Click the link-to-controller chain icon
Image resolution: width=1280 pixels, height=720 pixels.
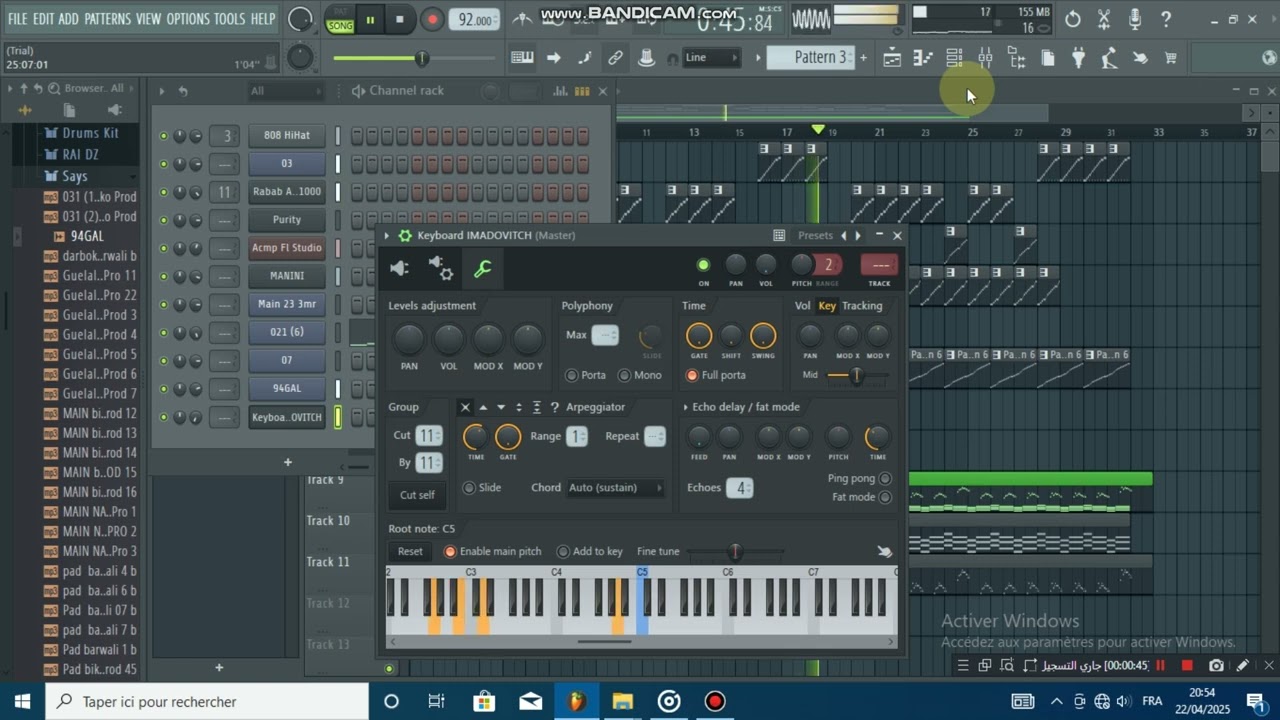[x=615, y=58]
